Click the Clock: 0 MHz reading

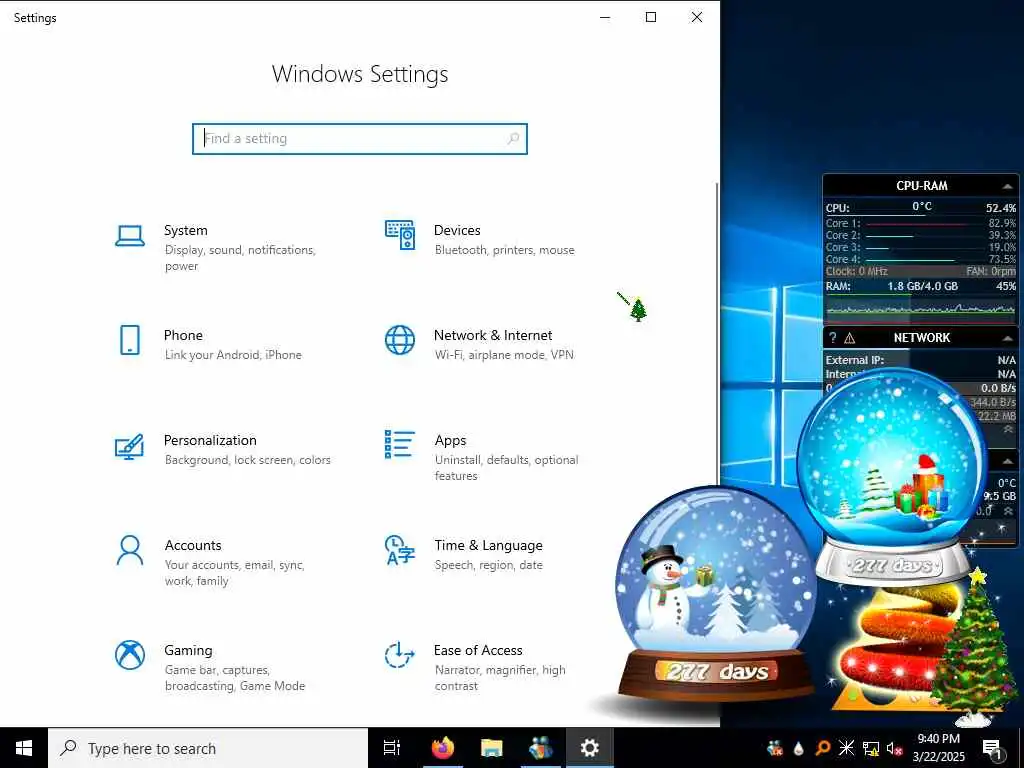click(856, 271)
